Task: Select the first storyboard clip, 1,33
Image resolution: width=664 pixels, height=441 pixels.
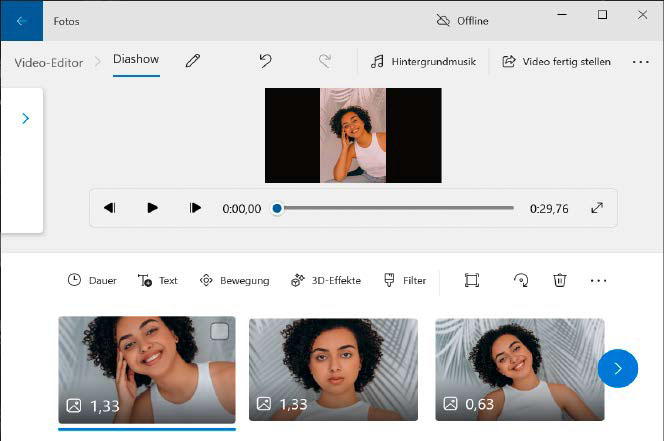Action: point(147,370)
